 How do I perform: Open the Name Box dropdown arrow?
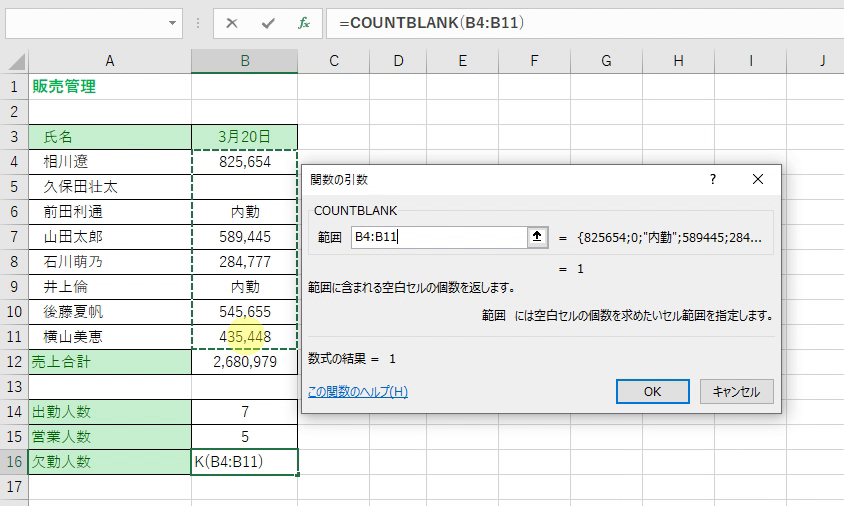[174, 22]
